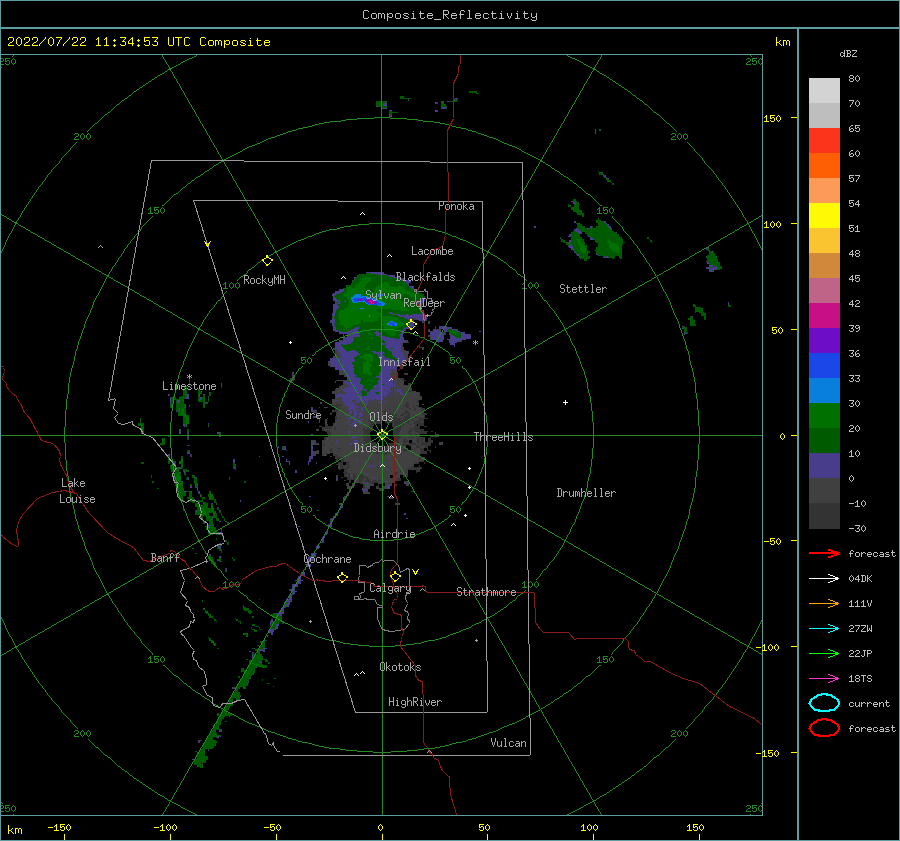Select the Sundre city label

click(x=303, y=414)
